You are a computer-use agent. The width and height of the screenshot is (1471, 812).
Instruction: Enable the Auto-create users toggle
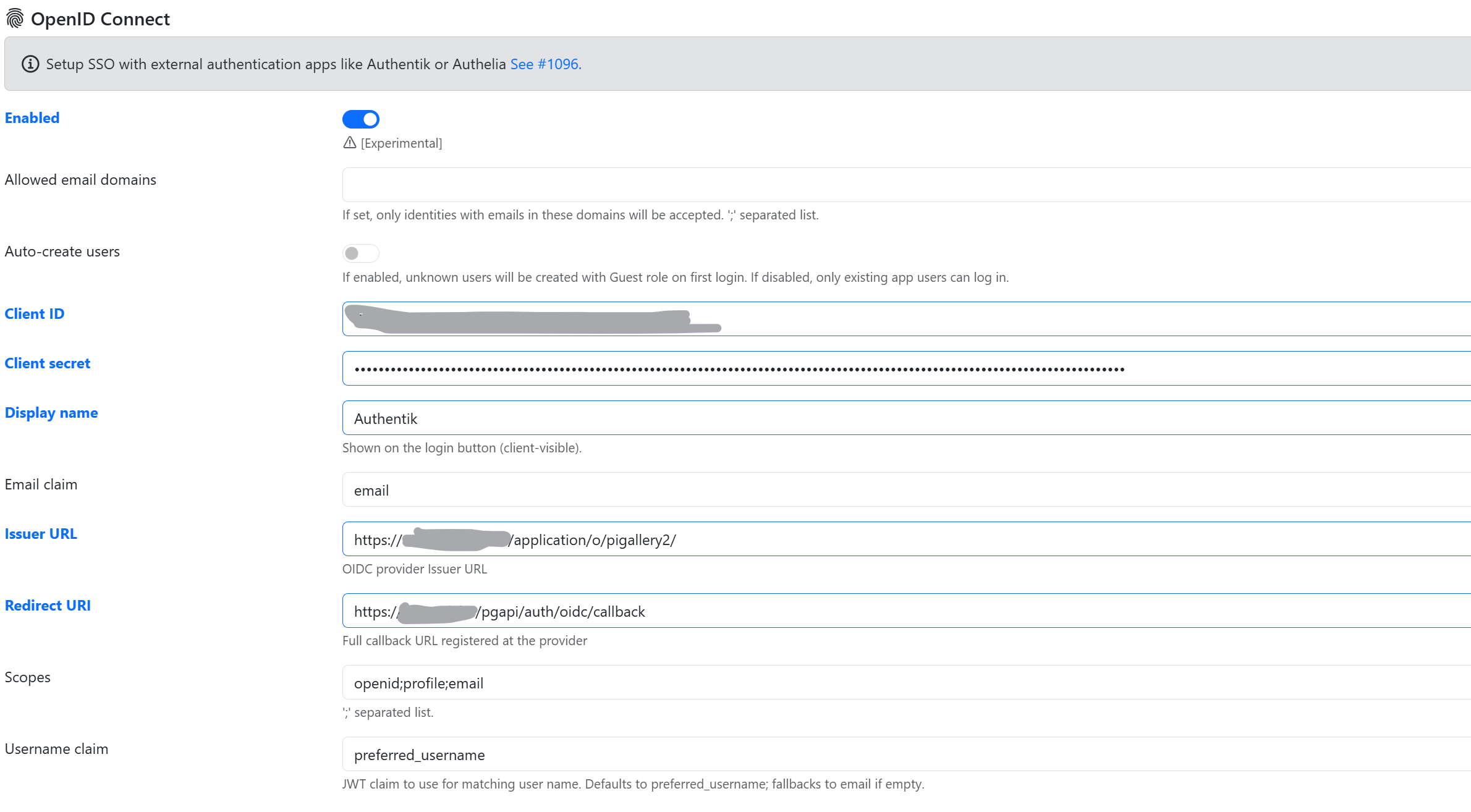(x=361, y=253)
